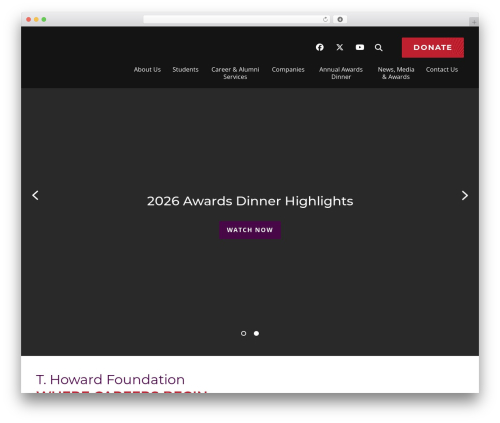The width and height of the screenshot is (500, 423).
Task: Close the browser window with red button
Action: click(29, 19)
